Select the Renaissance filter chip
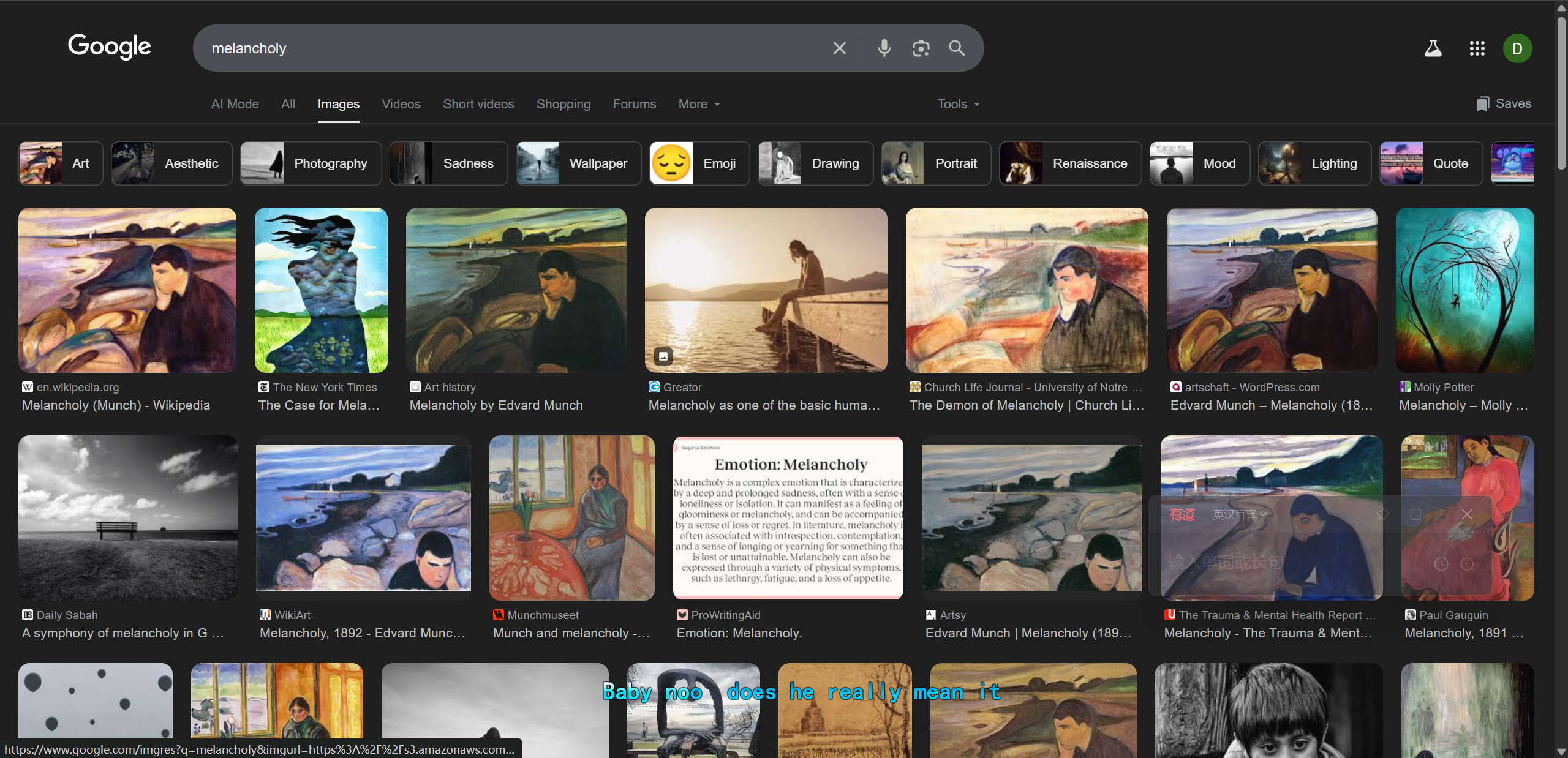Screen dimensions: 1568x758 click(1070, 163)
